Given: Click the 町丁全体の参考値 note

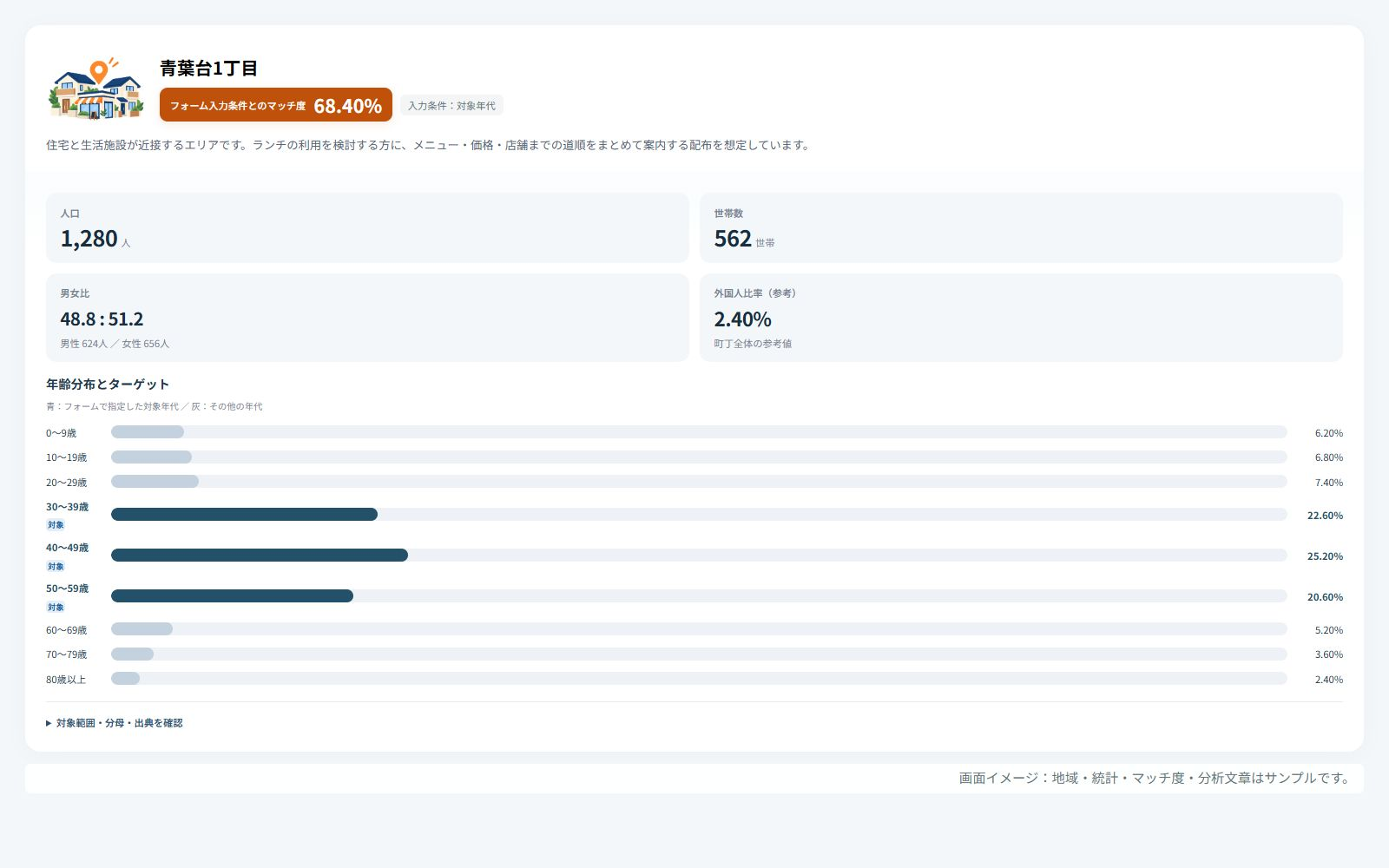Looking at the screenshot, I should pyautogui.click(x=753, y=344).
